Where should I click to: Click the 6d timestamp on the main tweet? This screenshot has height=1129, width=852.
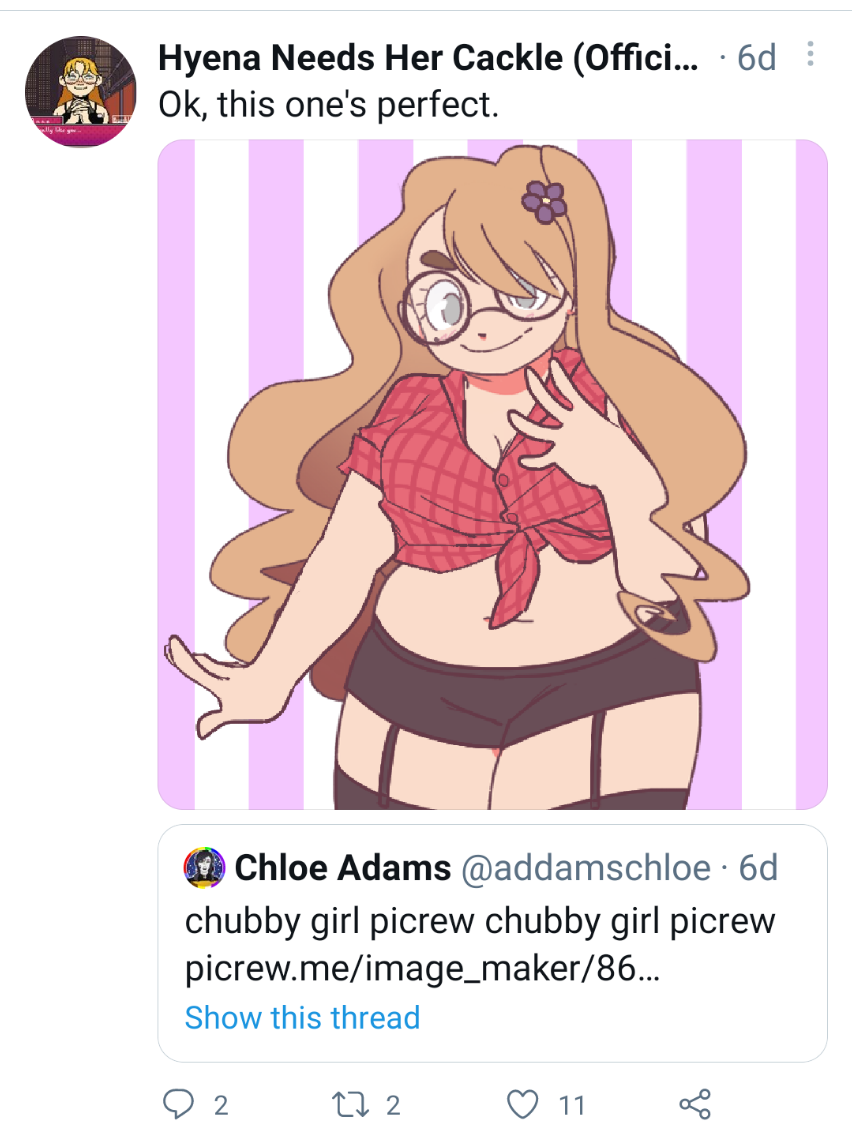(x=757, y=58)
